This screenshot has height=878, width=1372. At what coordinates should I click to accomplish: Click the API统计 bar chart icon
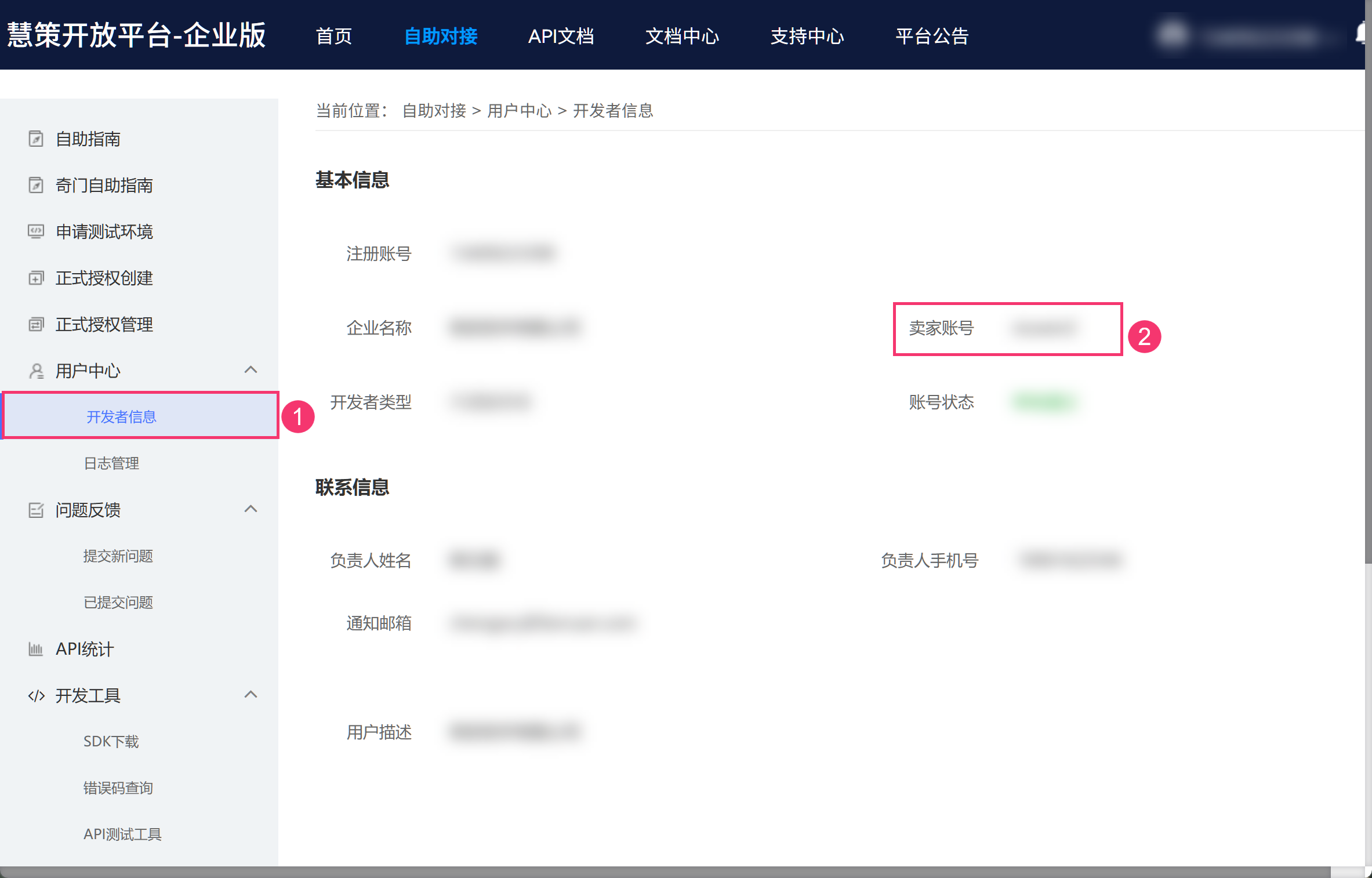pos(36,649)
